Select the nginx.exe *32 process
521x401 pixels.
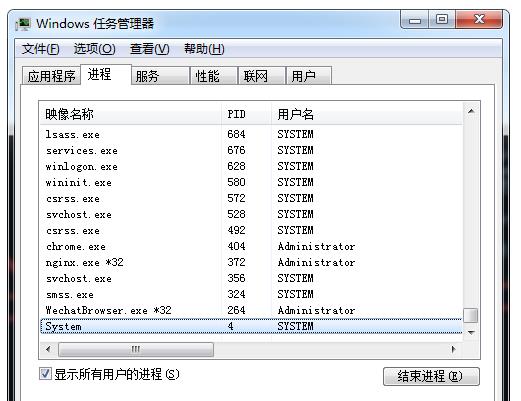(x=251, y=262)
